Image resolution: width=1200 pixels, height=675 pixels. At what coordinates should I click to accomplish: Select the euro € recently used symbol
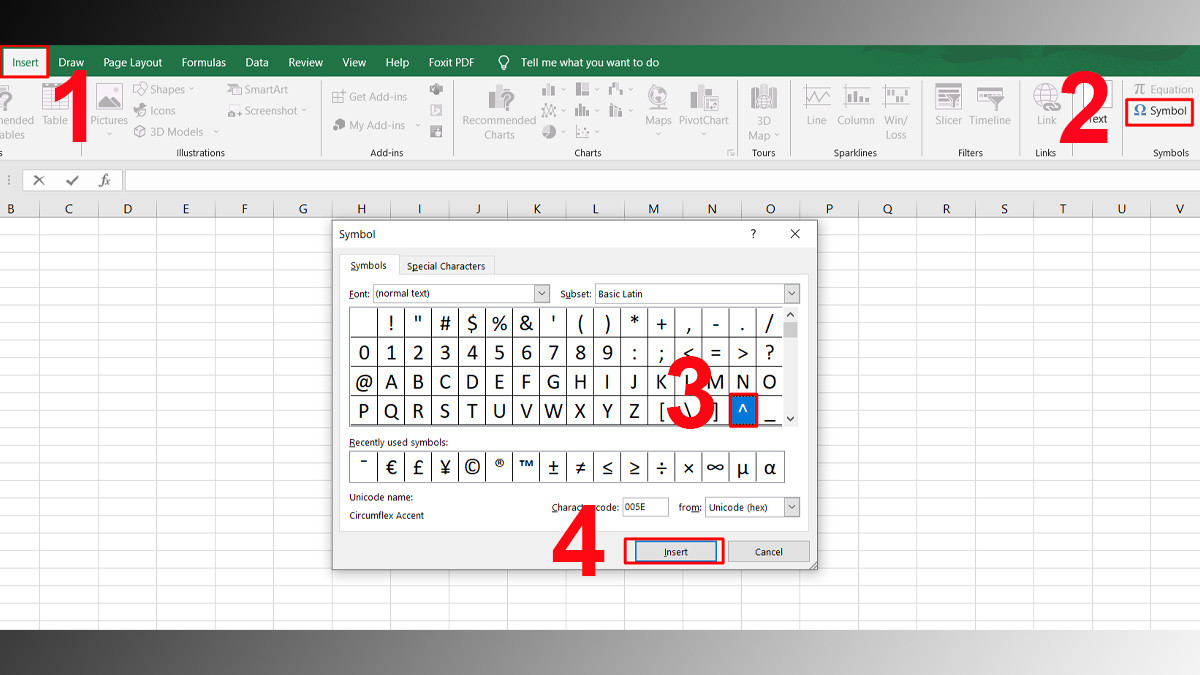click(391, 467)
